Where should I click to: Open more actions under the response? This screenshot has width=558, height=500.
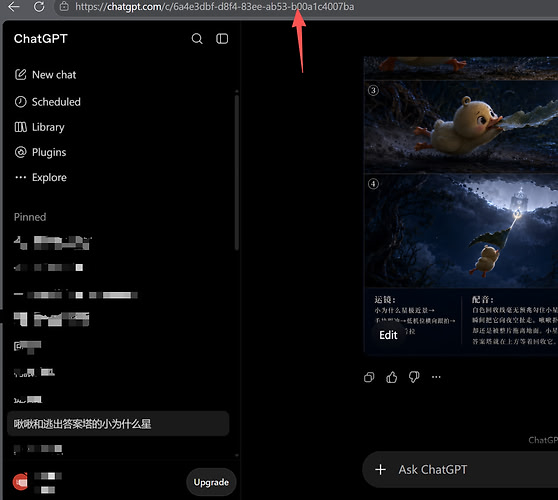coord(436,377)
